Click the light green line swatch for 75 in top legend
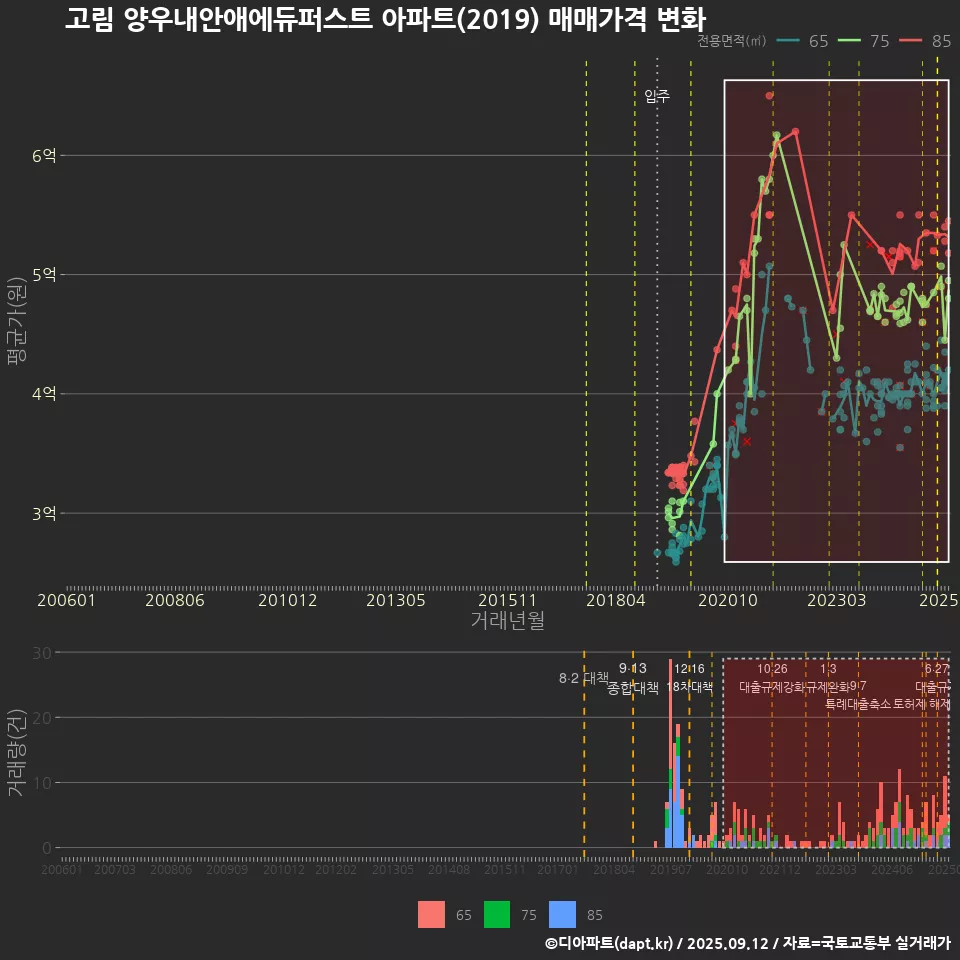The width and height of the screenshot is (960, 960). 849,41
